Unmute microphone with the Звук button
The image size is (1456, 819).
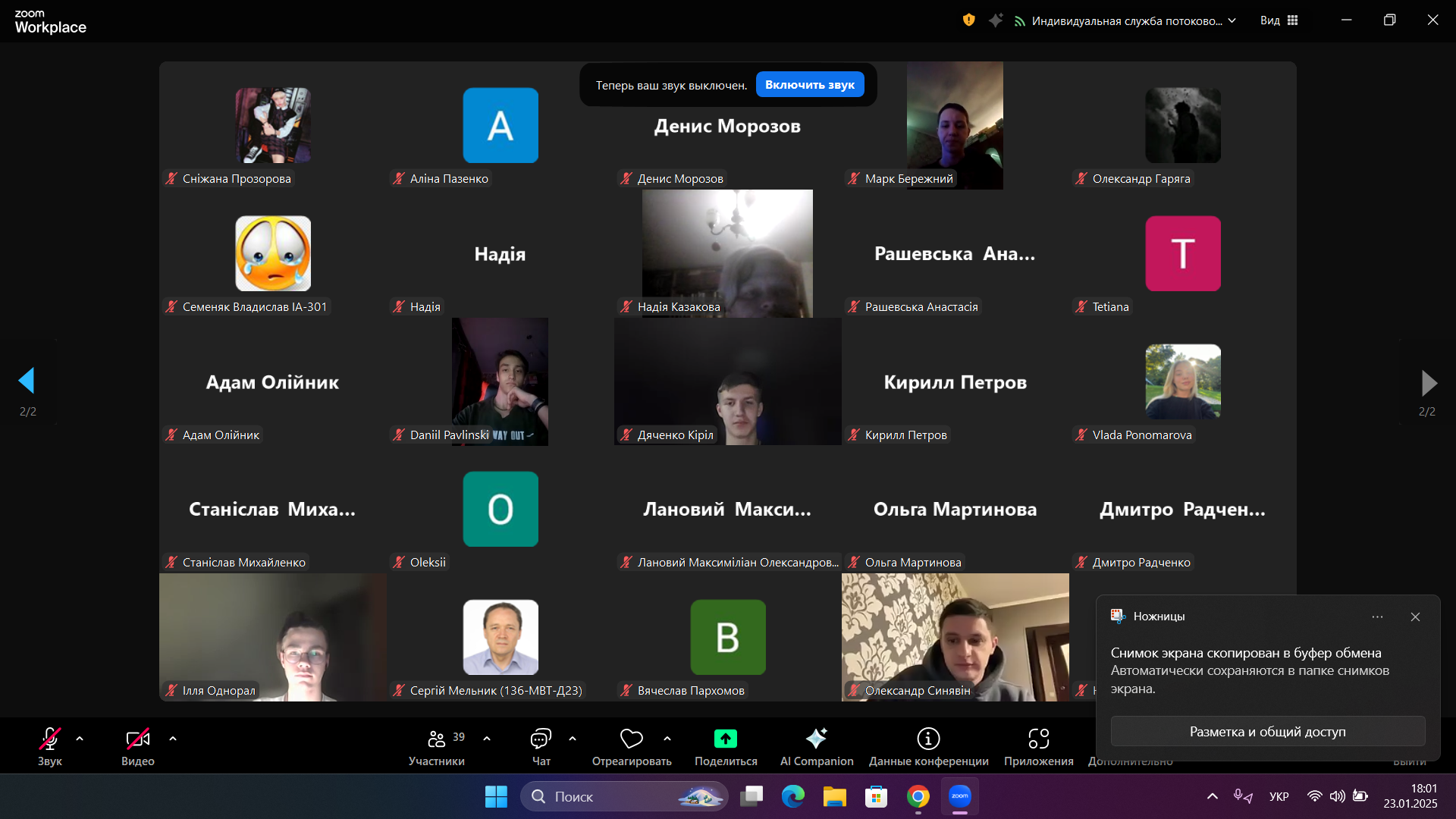(x=50, y=747)
